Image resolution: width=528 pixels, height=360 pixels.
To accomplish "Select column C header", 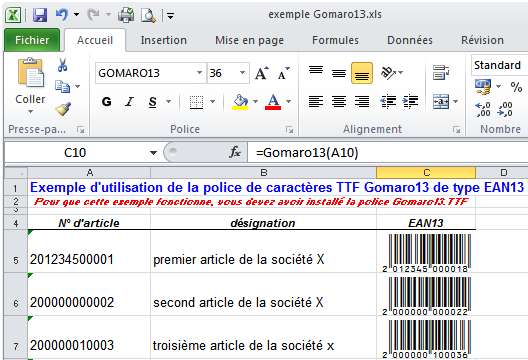I will (x=426, y=172).
